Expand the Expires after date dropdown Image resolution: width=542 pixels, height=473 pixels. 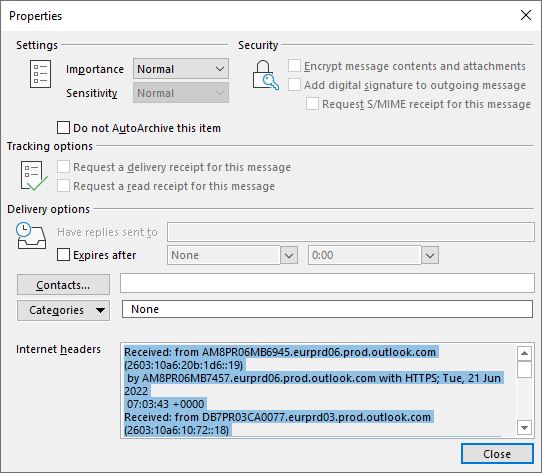tap(289, 256)
